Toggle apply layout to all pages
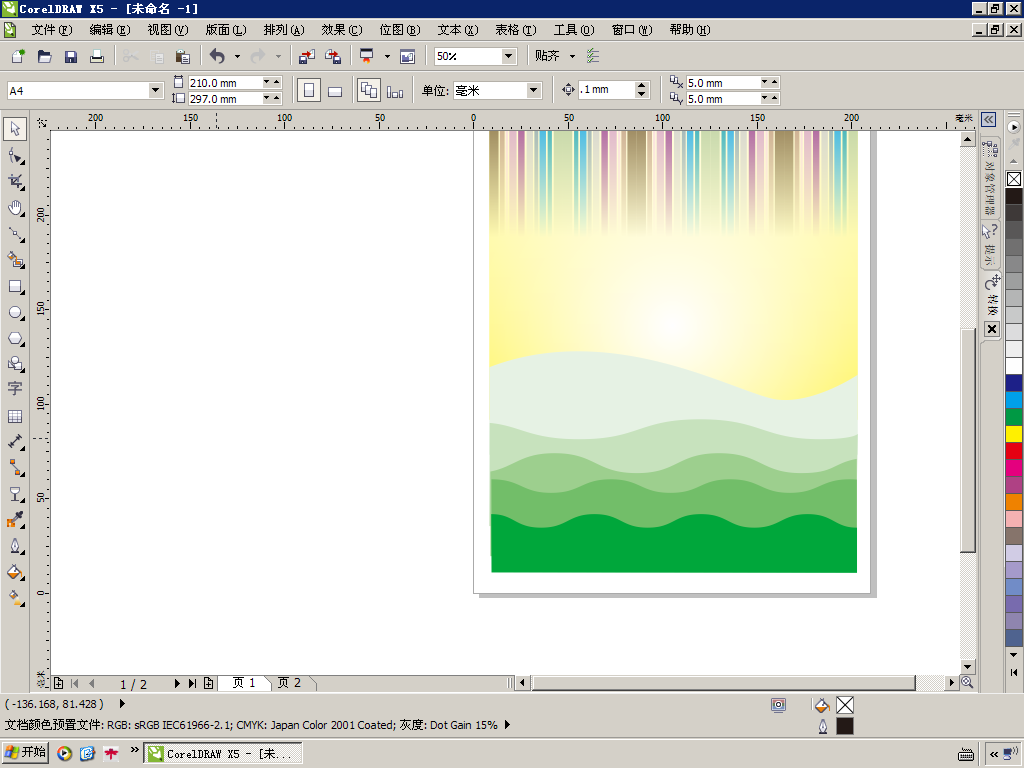 tap(369, 91)
